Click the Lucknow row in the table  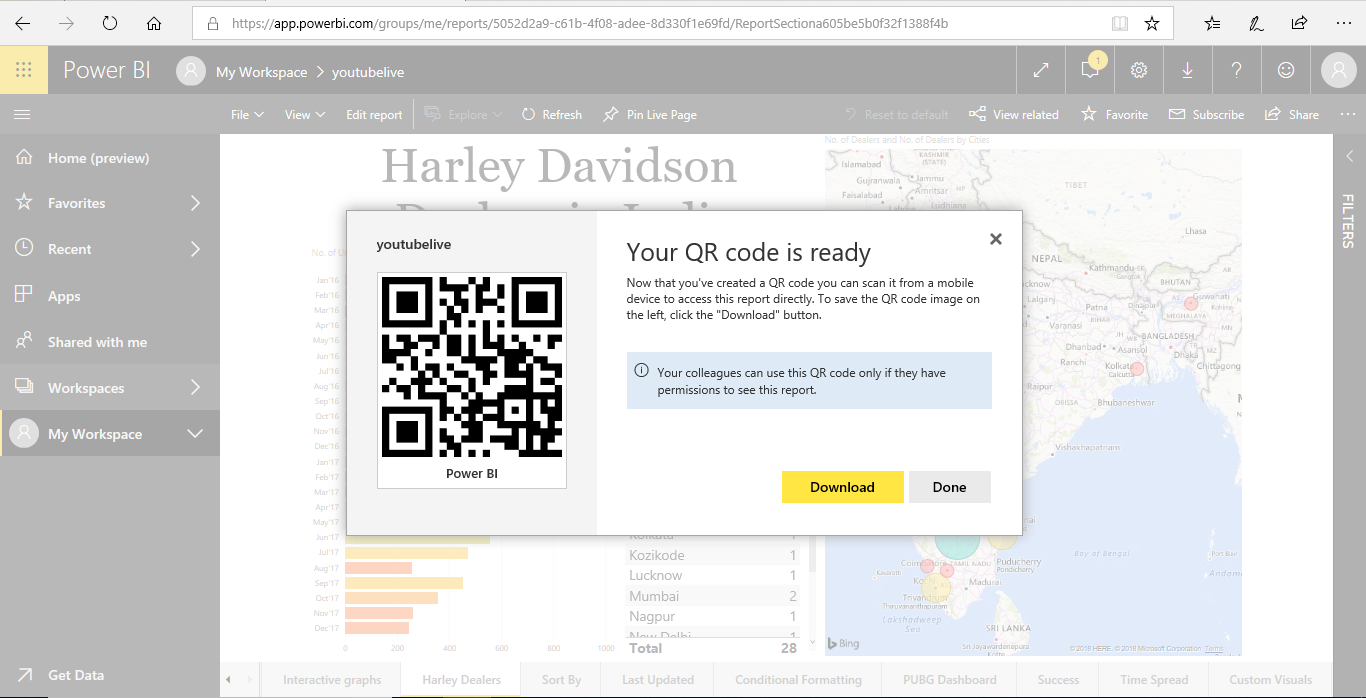tap(712, 575)
